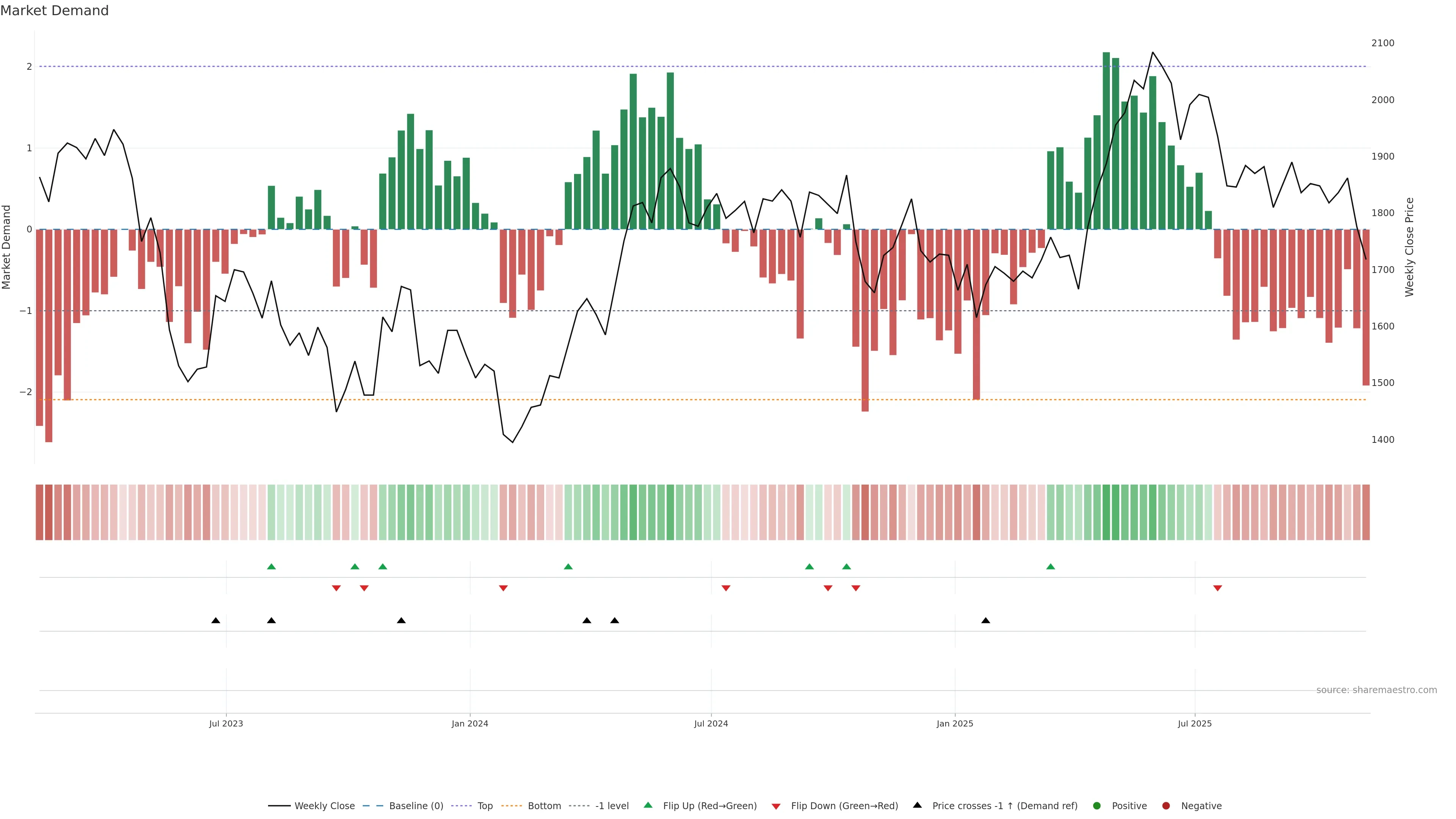Toggle the Top dotted line legend entry
The height and width of the screenshot is (819, 1456).
coord(485,805)
